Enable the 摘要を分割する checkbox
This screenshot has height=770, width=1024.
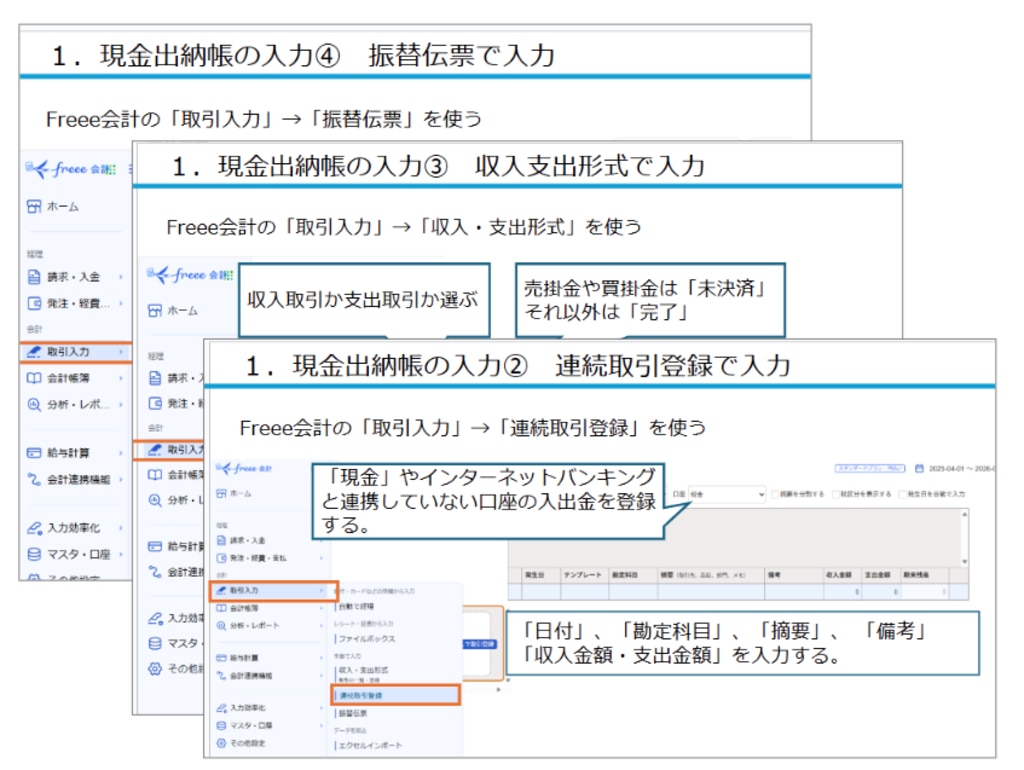point(777,494)
